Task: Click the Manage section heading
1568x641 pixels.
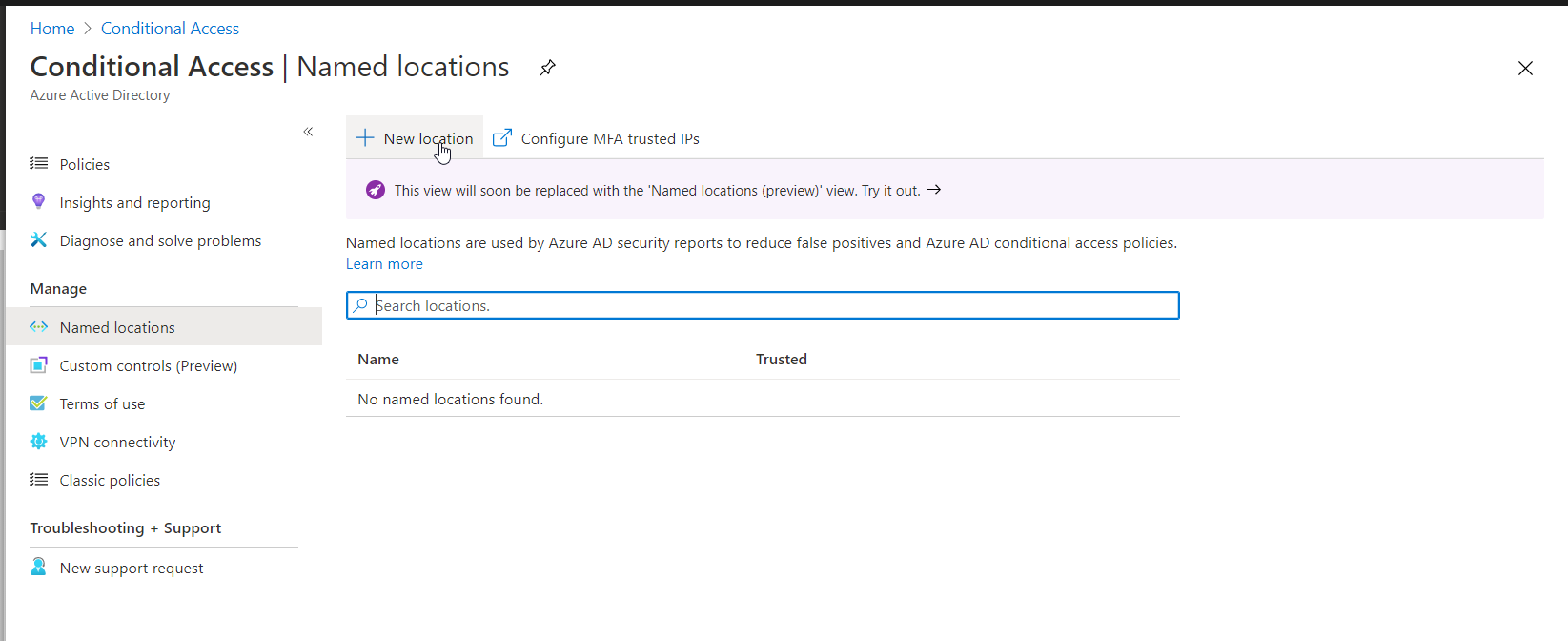Action: [58, 289]
